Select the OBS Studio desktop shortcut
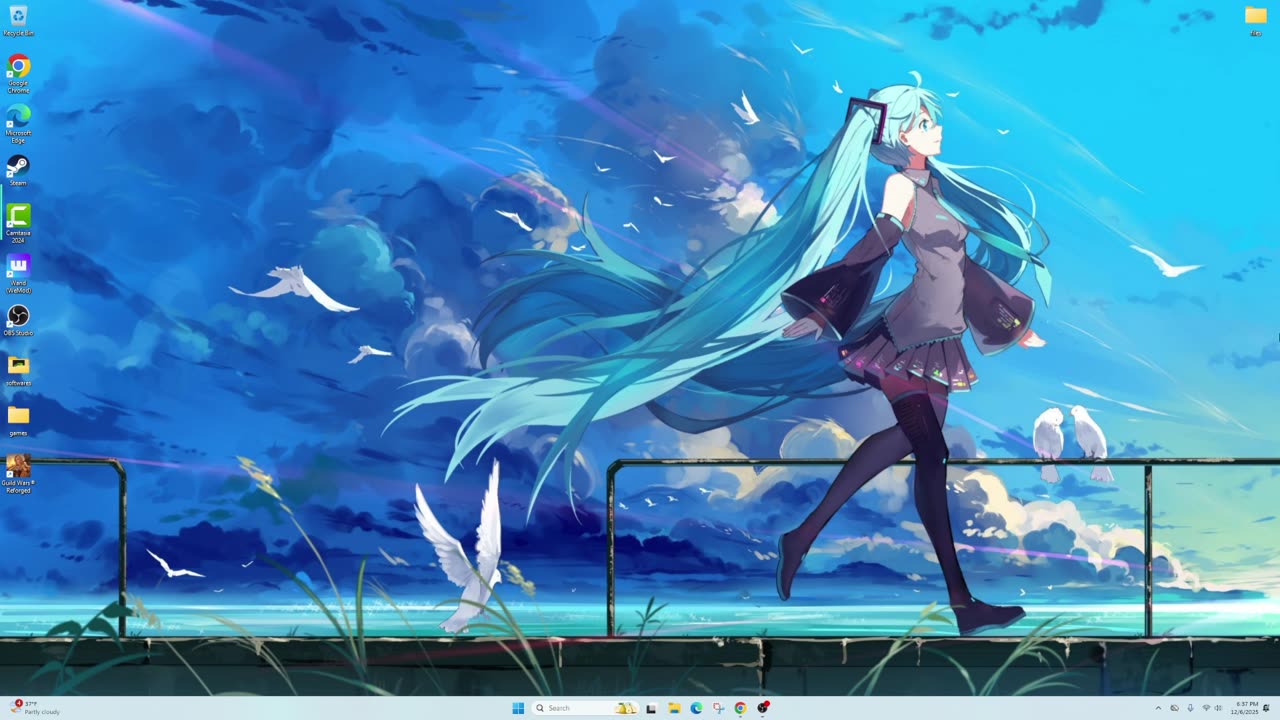1280x720 pixels. 18,321
